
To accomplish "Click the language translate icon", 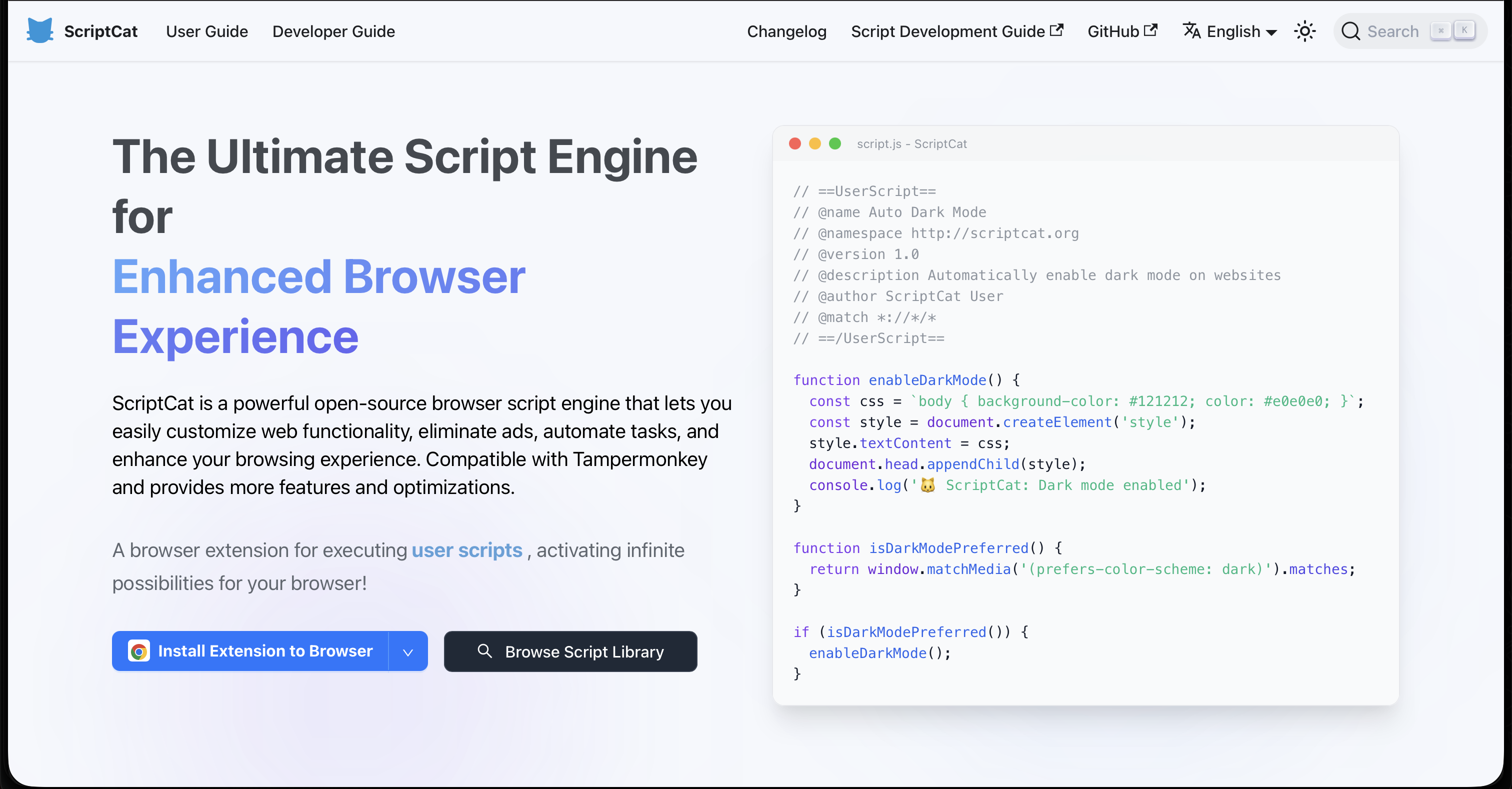I will point(1191,30).
